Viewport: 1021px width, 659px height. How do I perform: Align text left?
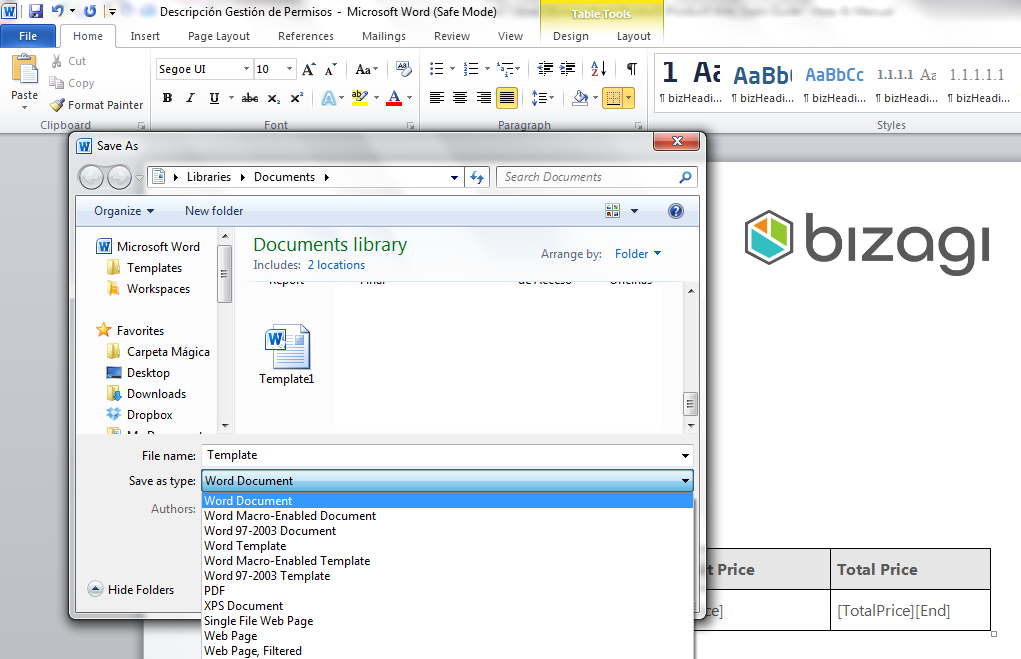point(437,98)
